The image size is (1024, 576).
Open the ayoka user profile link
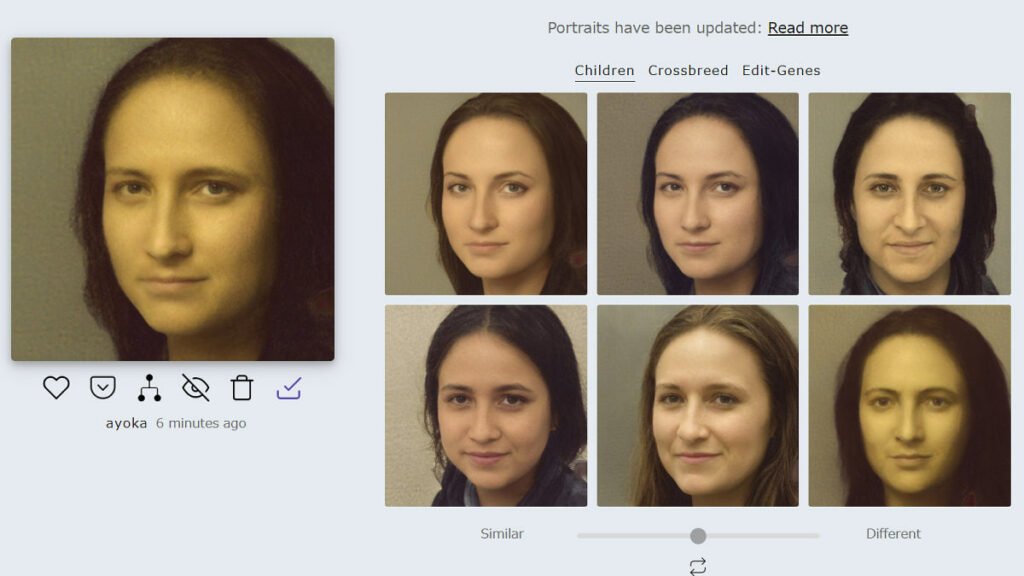pos(126,423)
